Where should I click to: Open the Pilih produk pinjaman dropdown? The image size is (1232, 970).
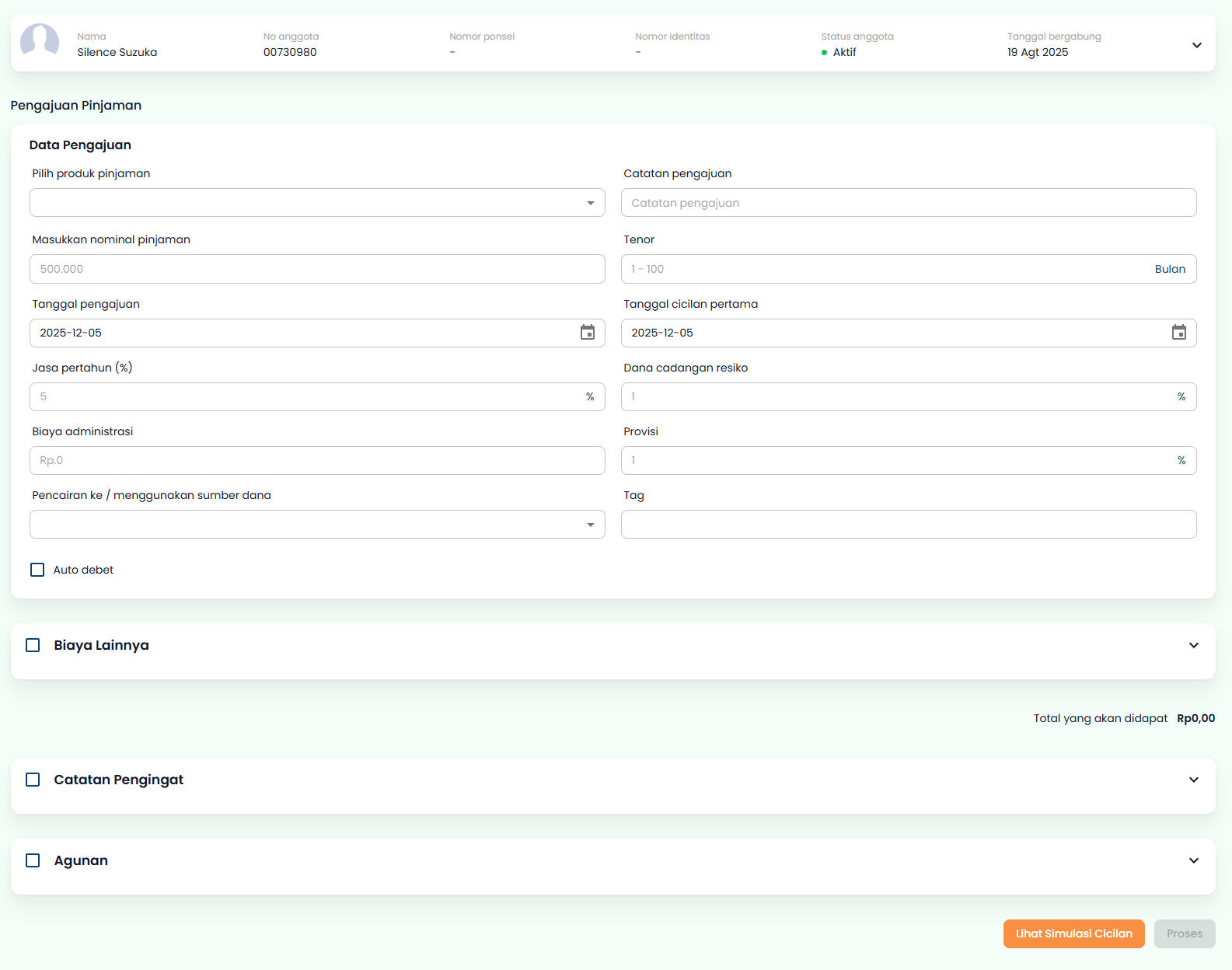pos(317,203)
